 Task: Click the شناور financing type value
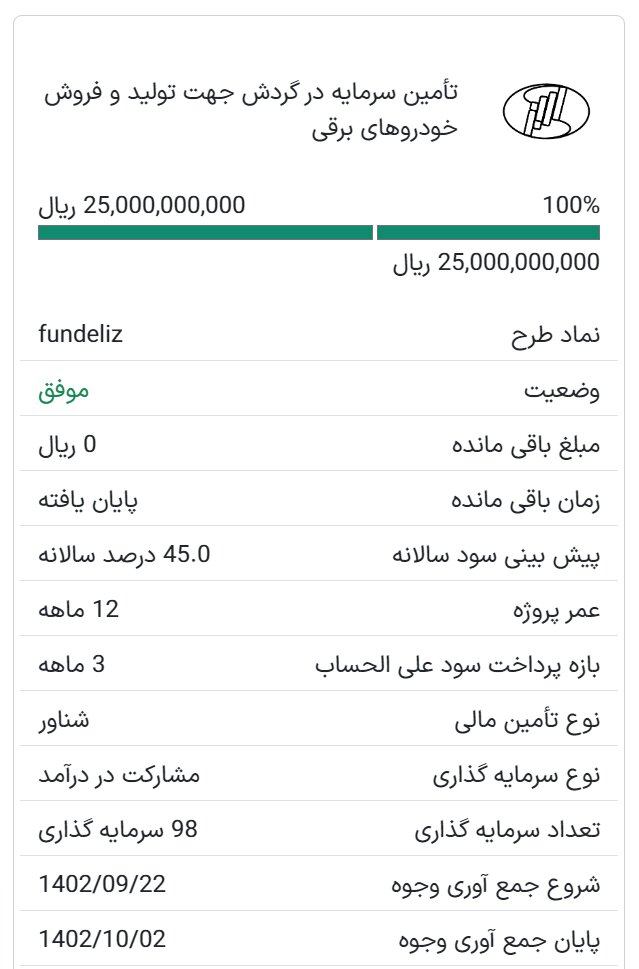[x=67, y=721]
